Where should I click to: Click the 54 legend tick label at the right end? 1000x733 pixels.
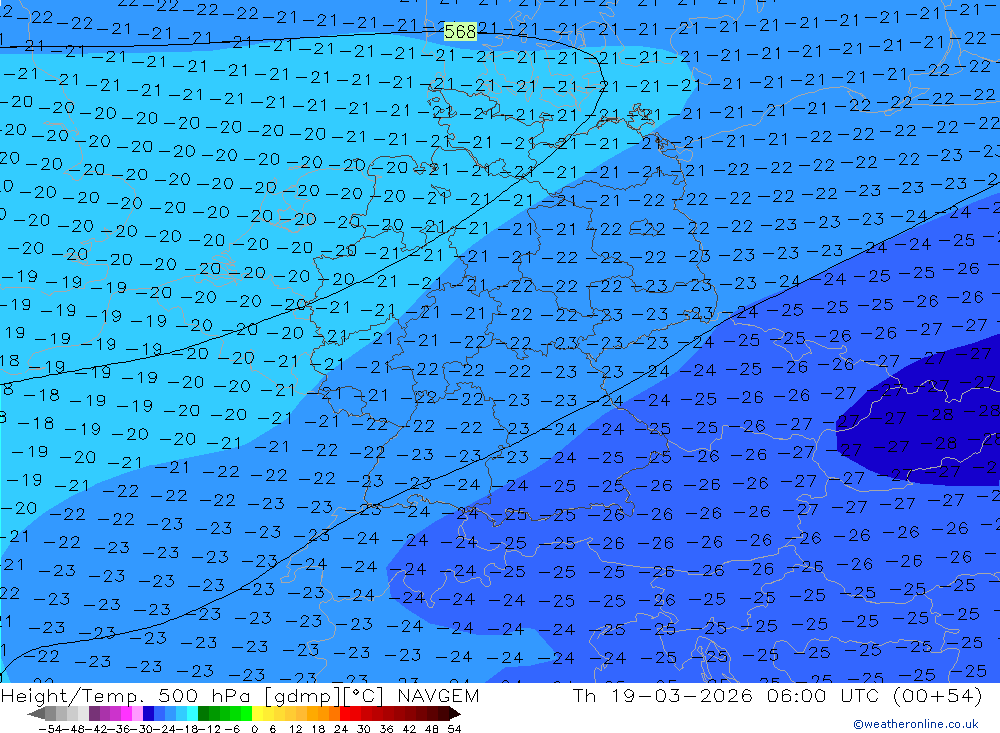(x=454, y=729)
